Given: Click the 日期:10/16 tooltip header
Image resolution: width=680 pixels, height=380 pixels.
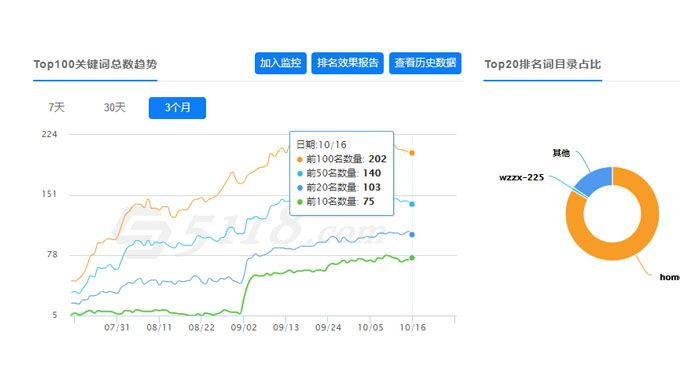Looking at the screenshot, I should click(321, 144).
